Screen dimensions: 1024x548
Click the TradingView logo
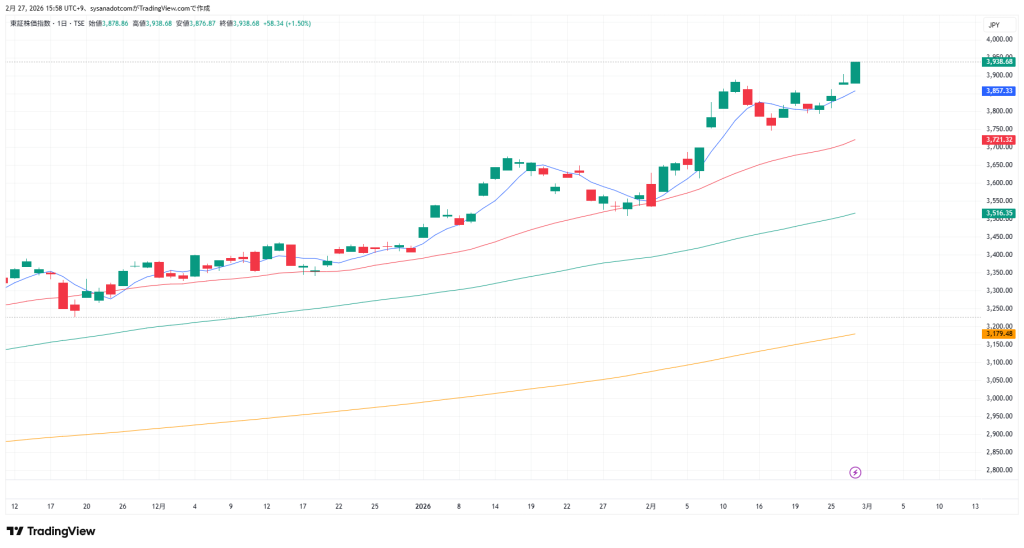coord(50,531)
